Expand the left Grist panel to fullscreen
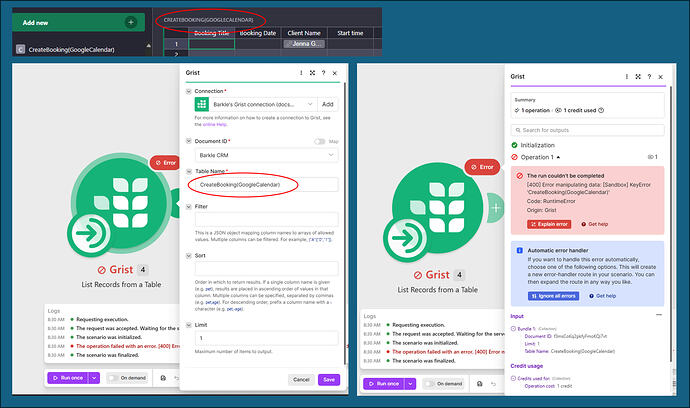Viewport: 690px width, 408px height. [312, 73]
